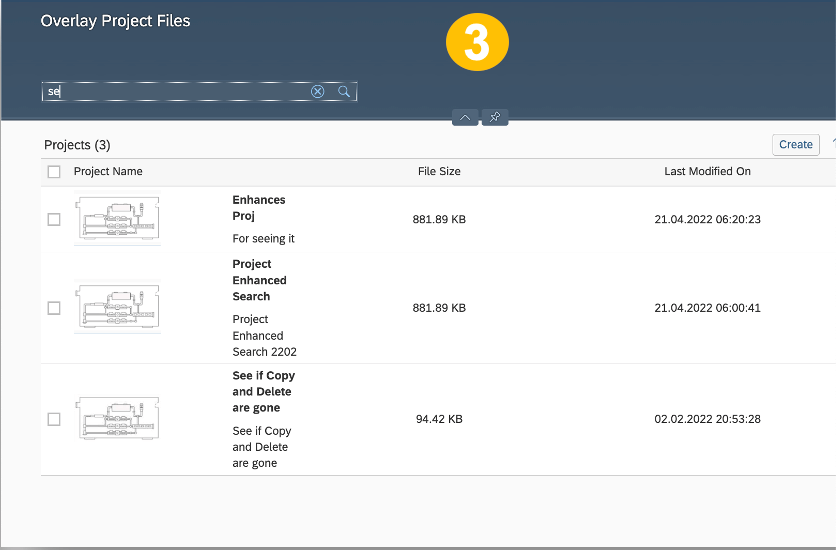Open See if Copy and Delete title
The image size is (836, 550).
tap(264, 392)
